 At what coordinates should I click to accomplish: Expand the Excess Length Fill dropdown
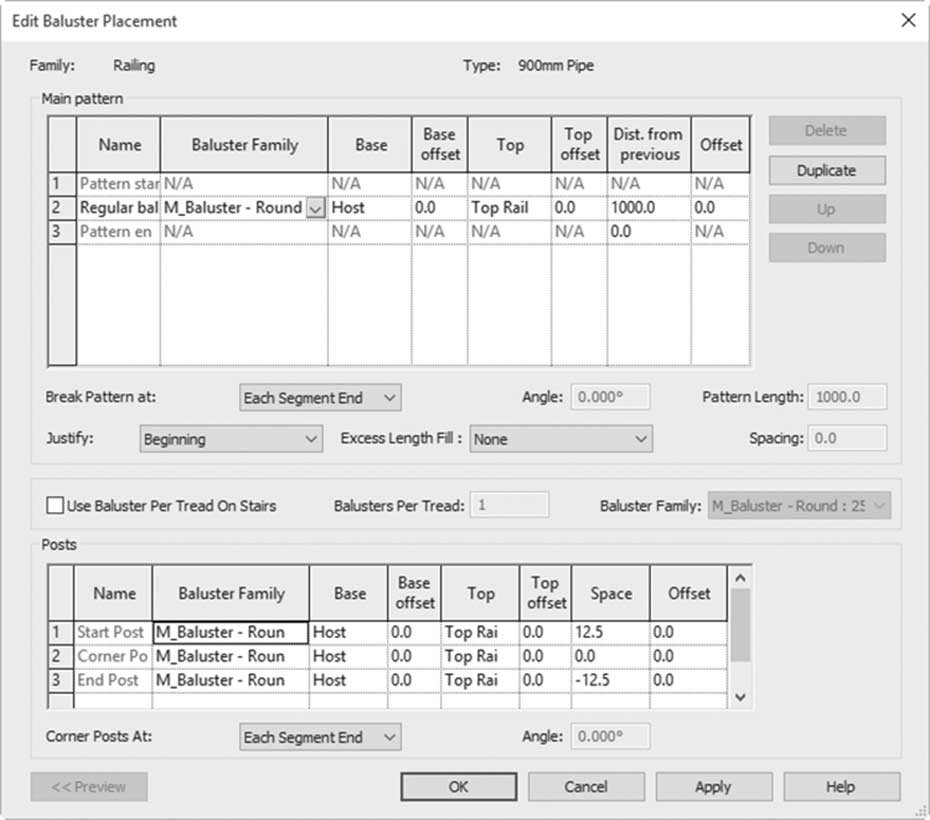tap(561, 439)
